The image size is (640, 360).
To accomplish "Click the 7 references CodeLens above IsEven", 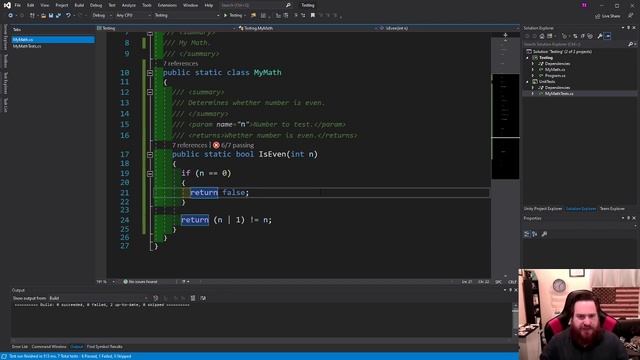I will click(189, 145).
